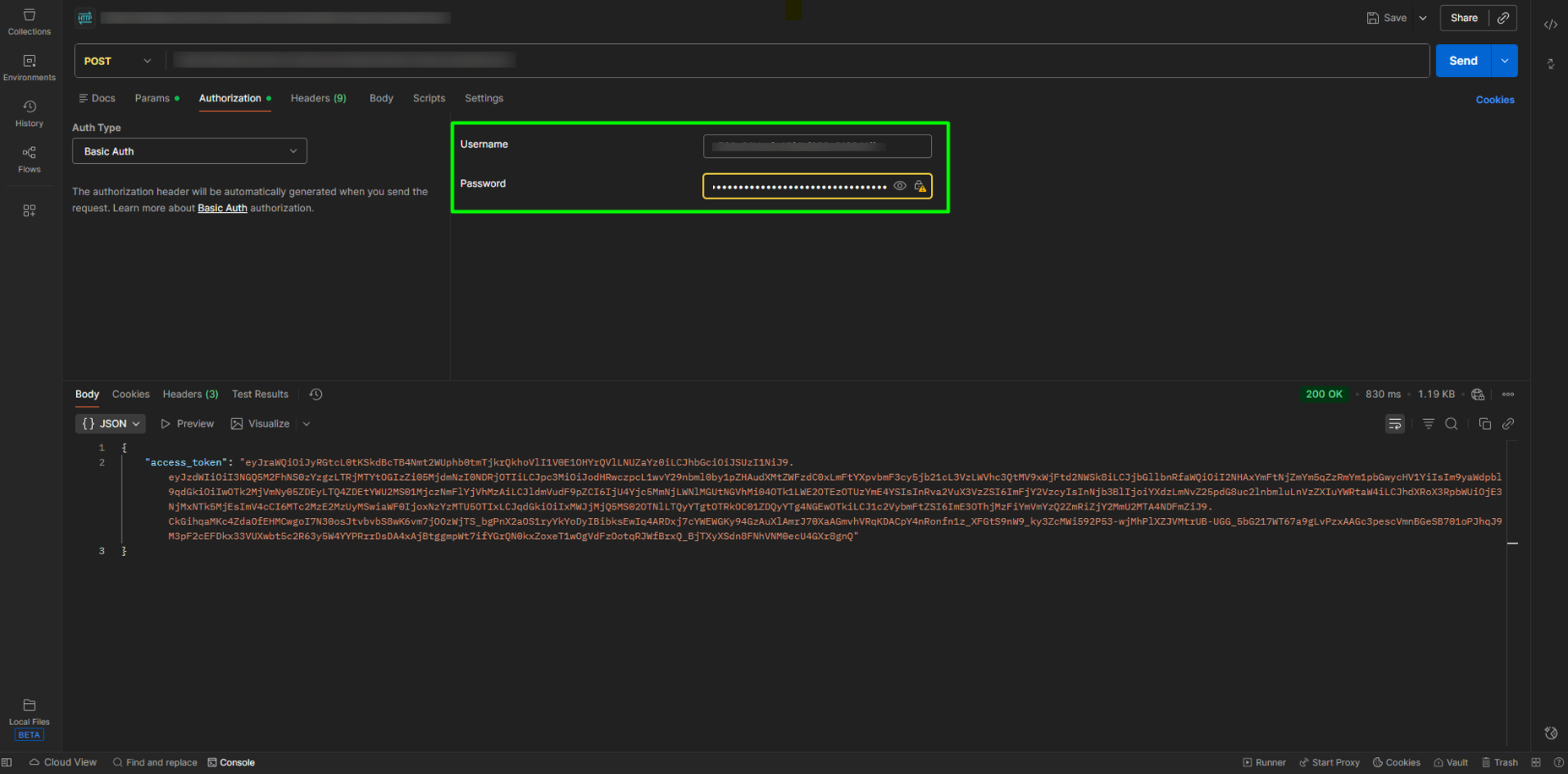Open the JSON format dropdown
The width and height of the screenshot is (1568, 774).
pos(111,424)
